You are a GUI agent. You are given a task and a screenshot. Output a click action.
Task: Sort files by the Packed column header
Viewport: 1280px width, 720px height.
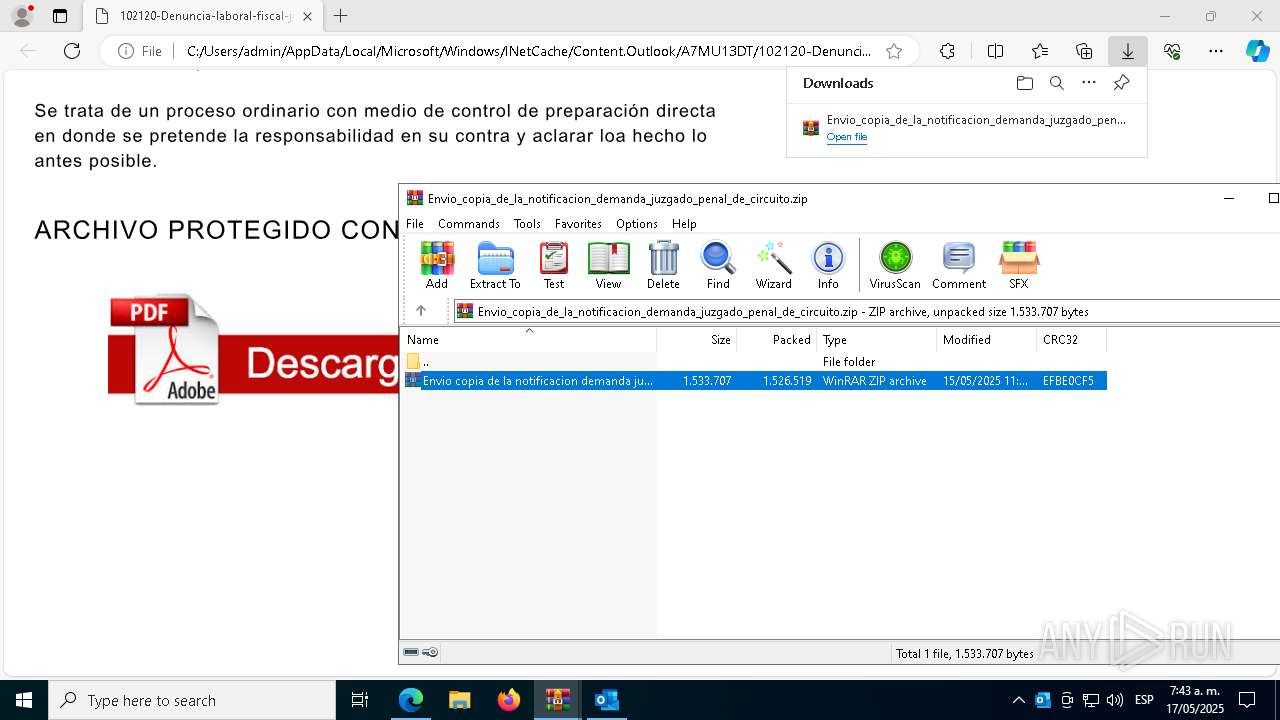click(x=777, y=340)
